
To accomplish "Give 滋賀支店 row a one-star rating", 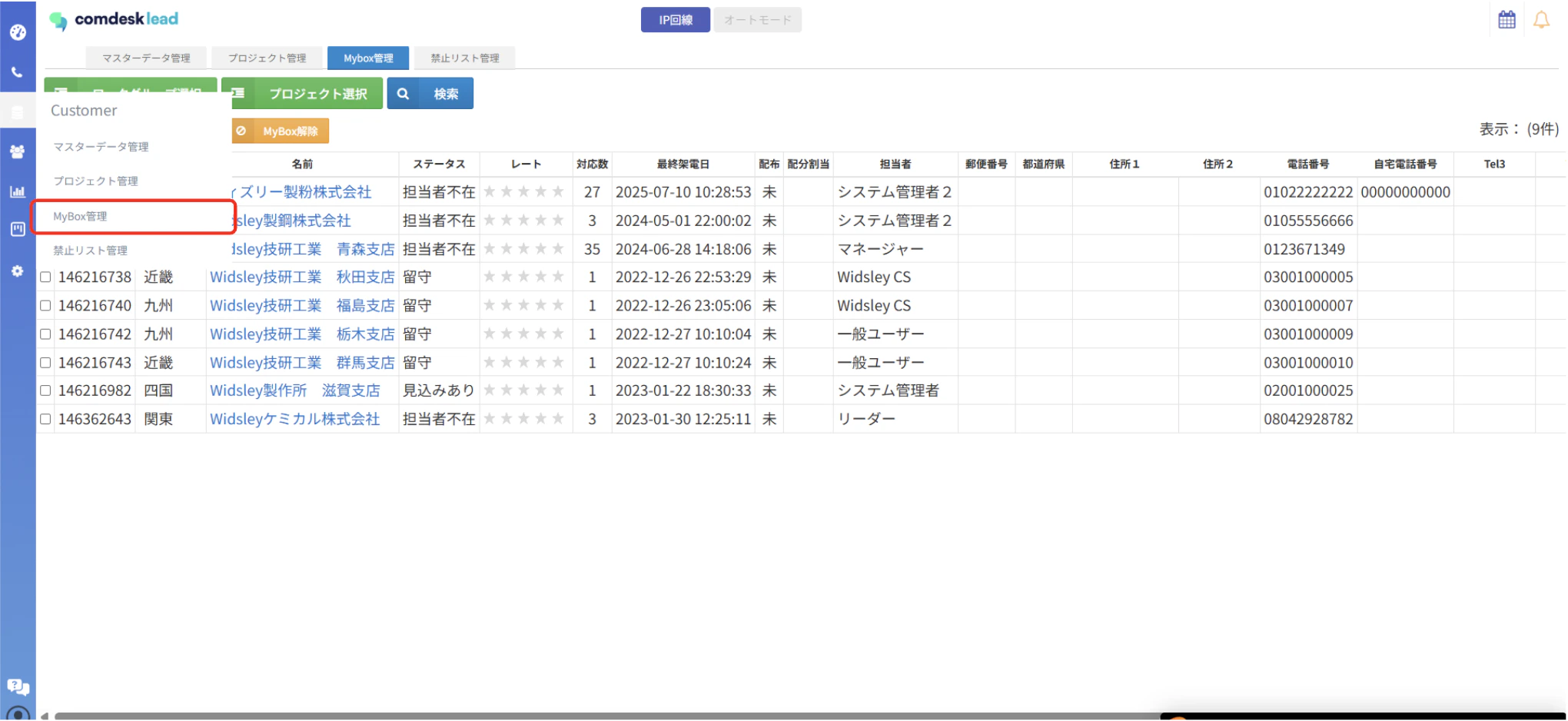I will pyautogui.click(x=490, y=390).
